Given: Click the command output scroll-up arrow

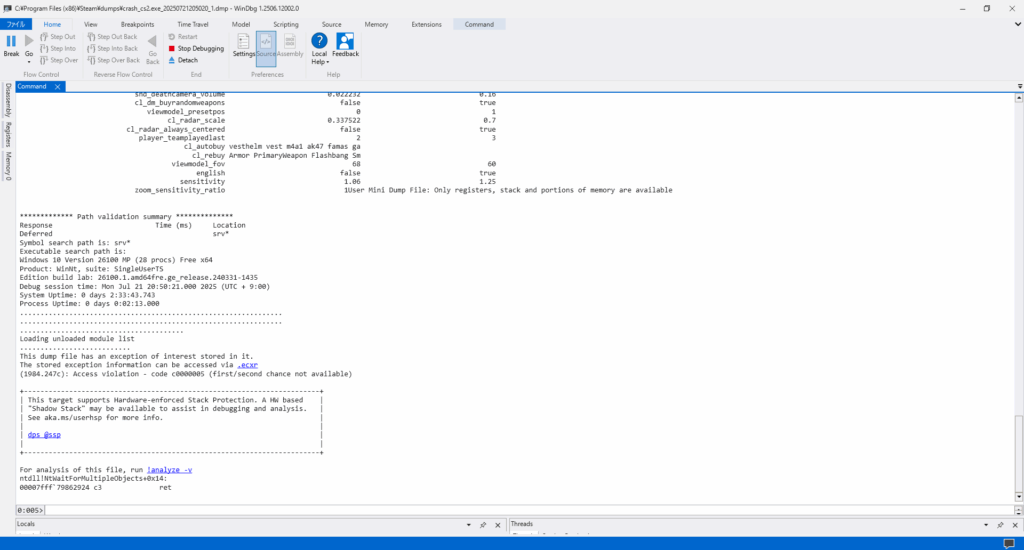Looking at the screenshot, I should (1019, 98).
